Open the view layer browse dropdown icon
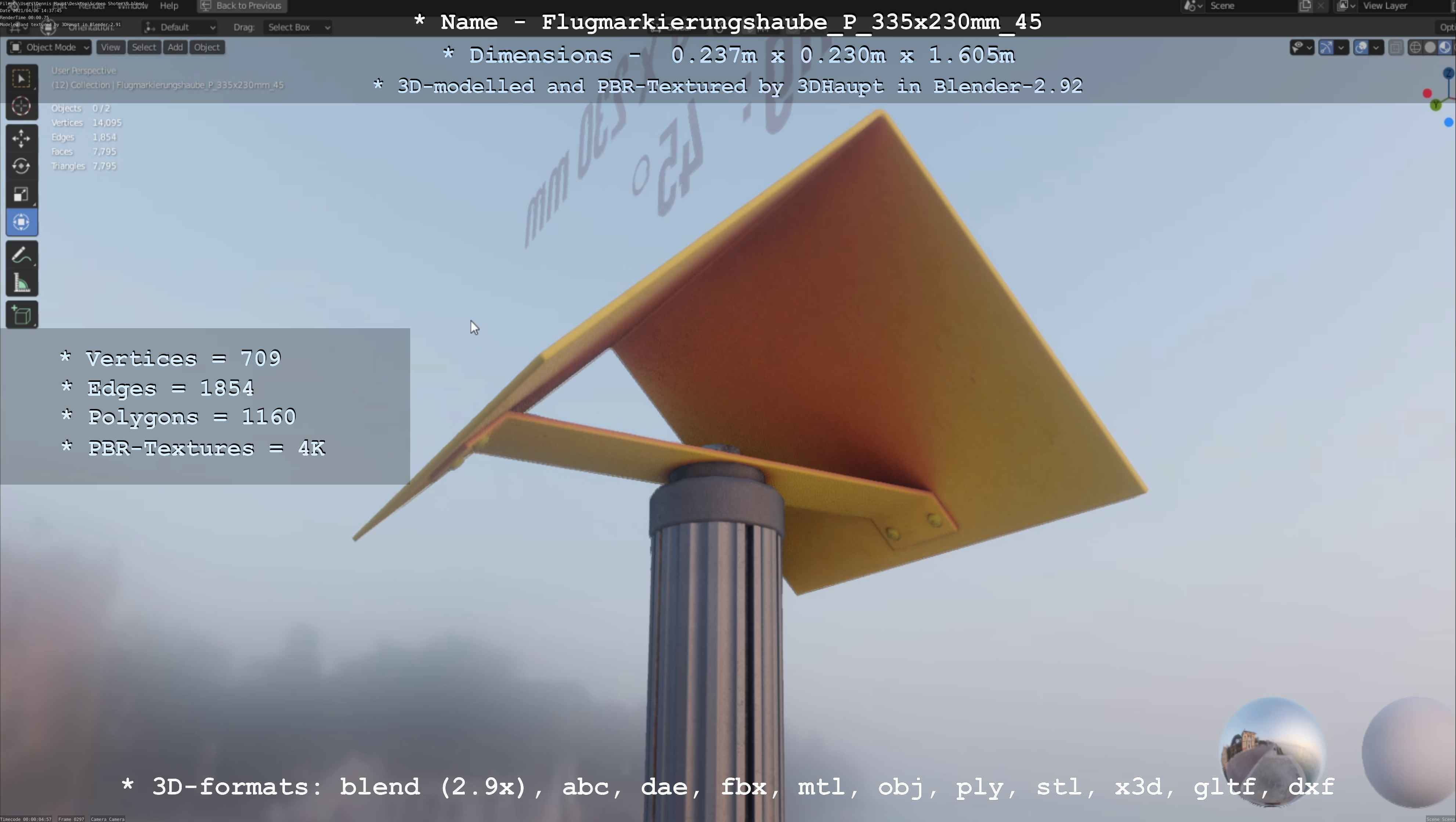This screenshot has width=1456, height=822. point(1346,6)
